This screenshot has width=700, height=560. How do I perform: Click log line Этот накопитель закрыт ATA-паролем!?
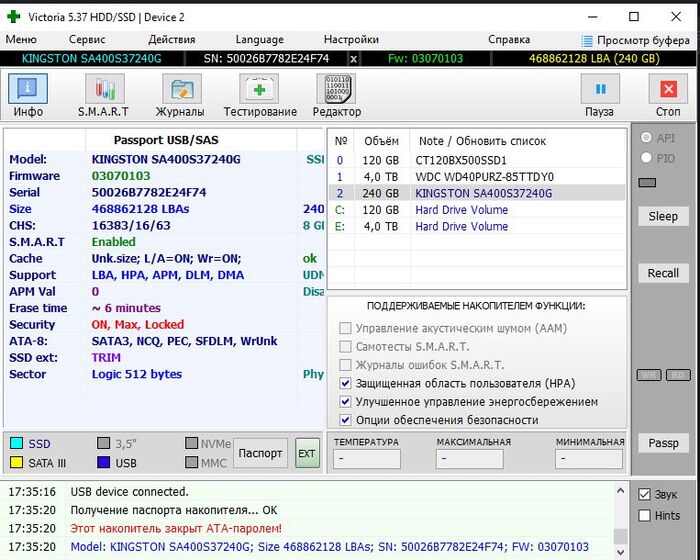tap(176, 528)
